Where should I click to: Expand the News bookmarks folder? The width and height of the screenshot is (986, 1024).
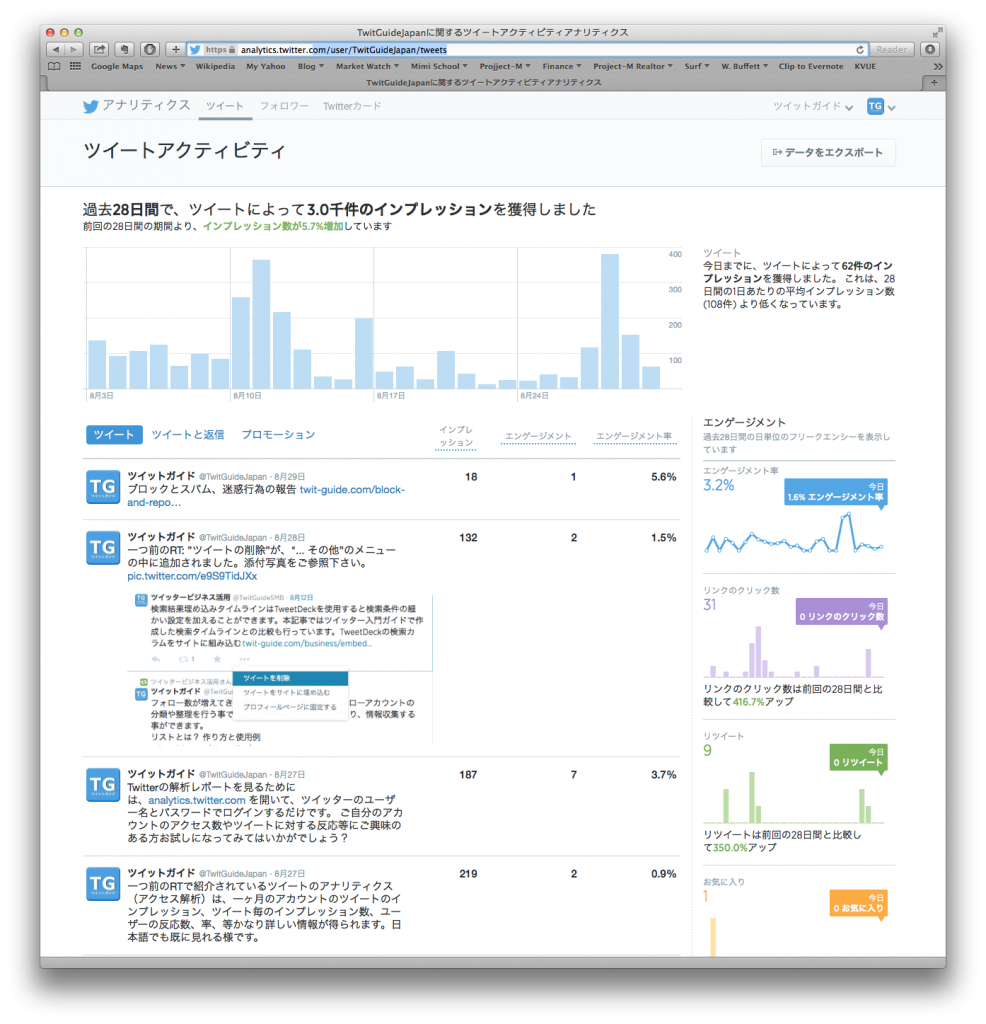point(170,66)
